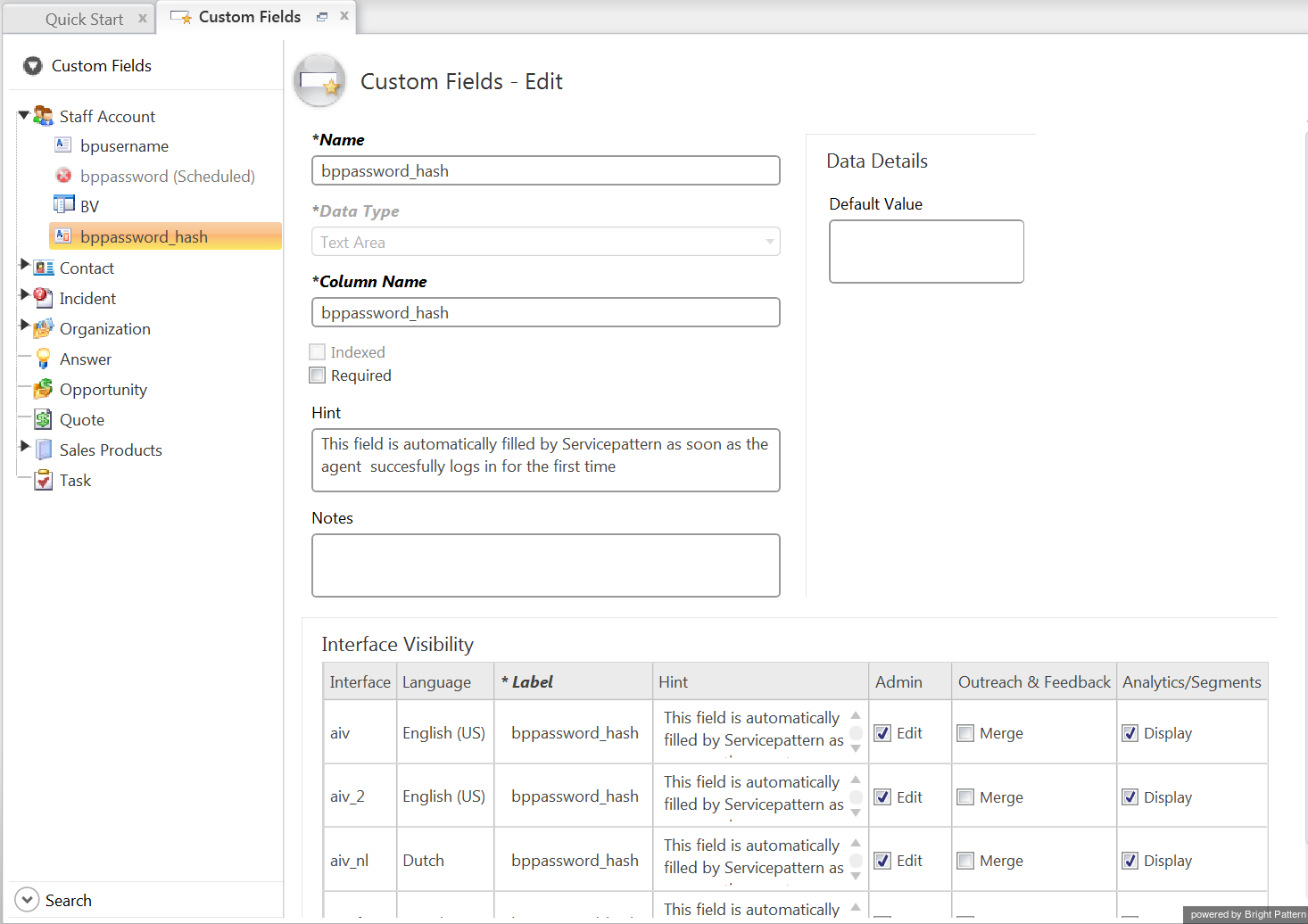Click the Custom Fields tab star icon
The image size is (1308, 924).
point(181,17)
